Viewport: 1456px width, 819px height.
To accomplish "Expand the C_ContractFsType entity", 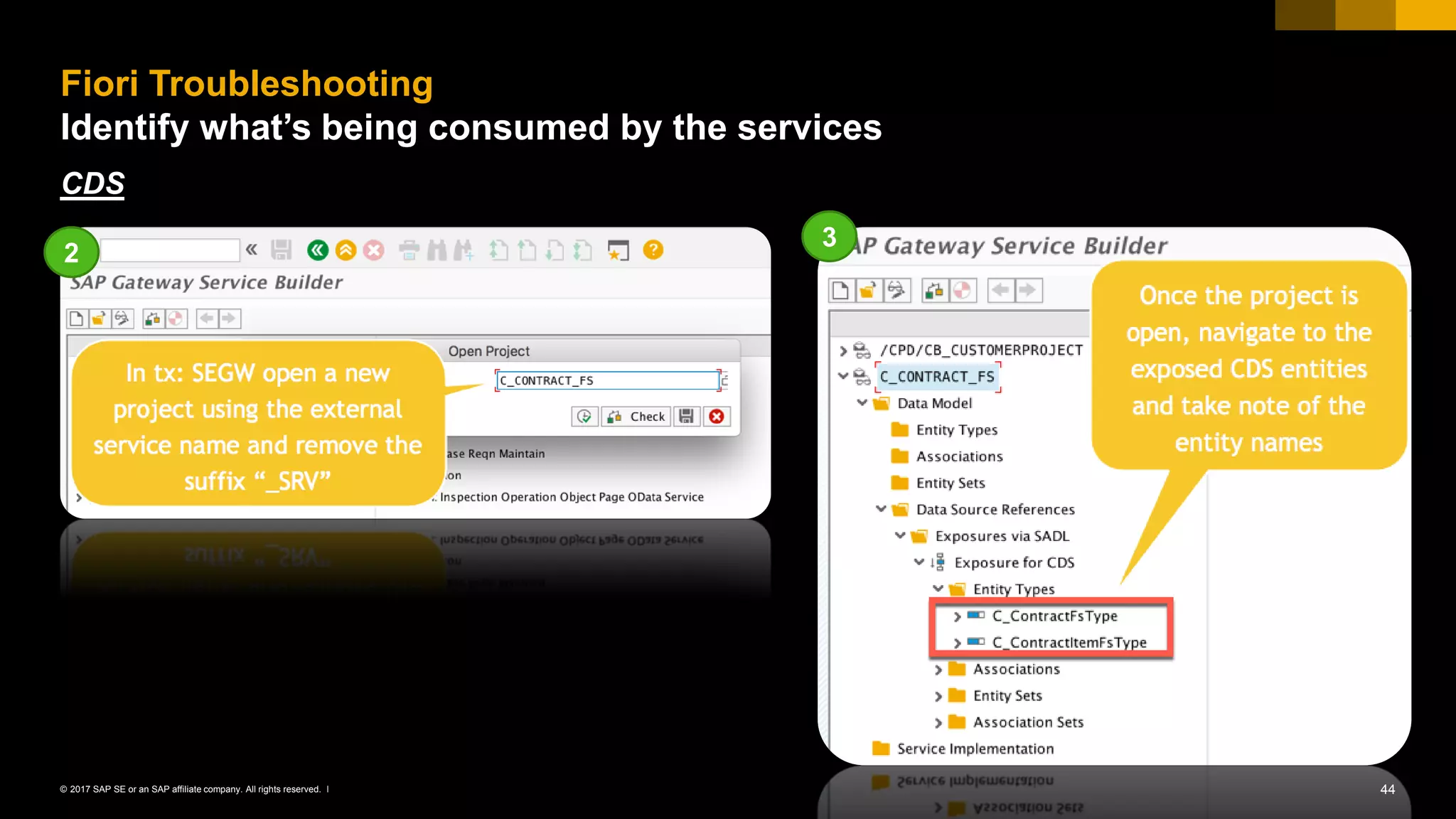I will coord(957,616).
